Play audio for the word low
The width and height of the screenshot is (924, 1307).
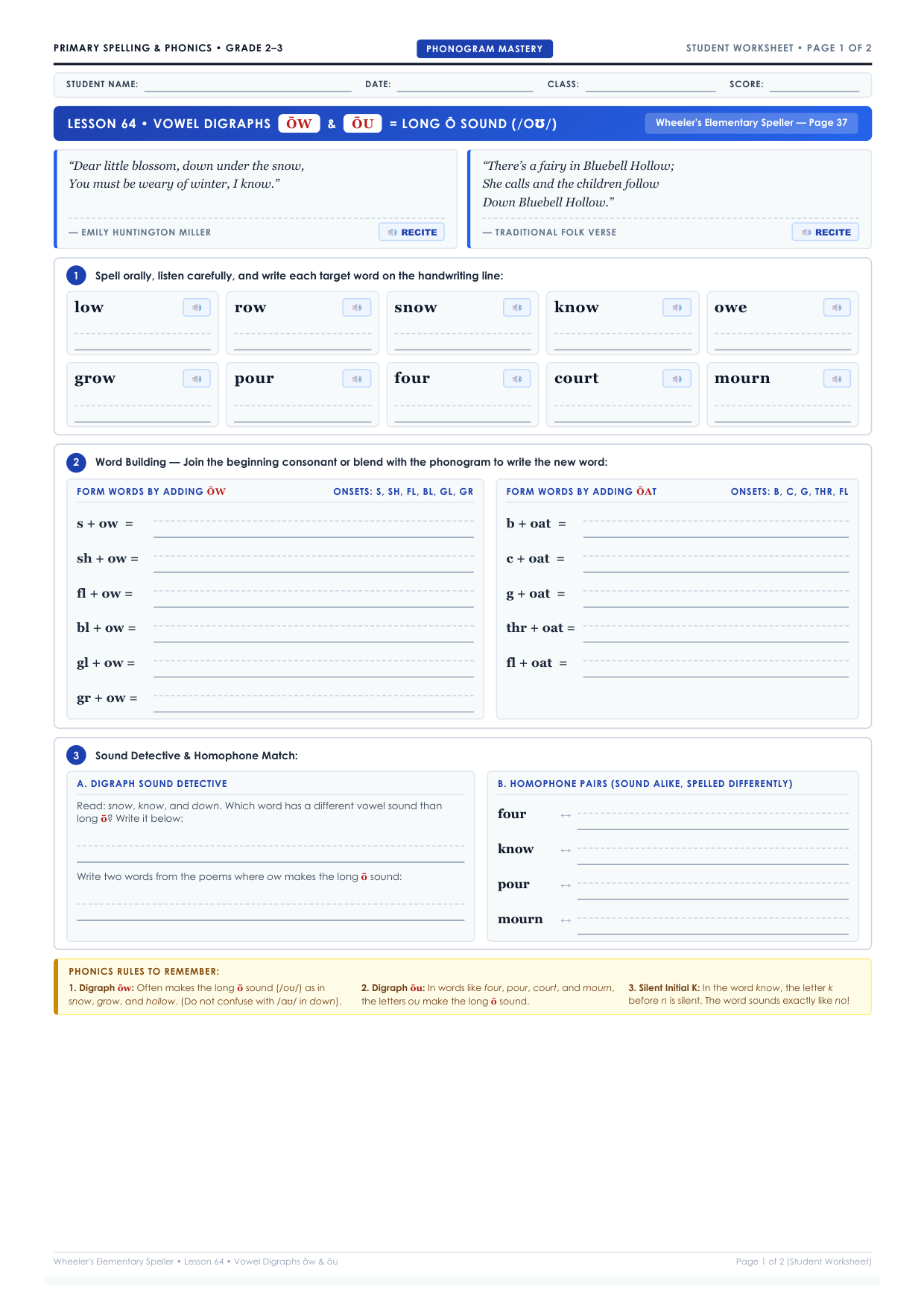197,307
